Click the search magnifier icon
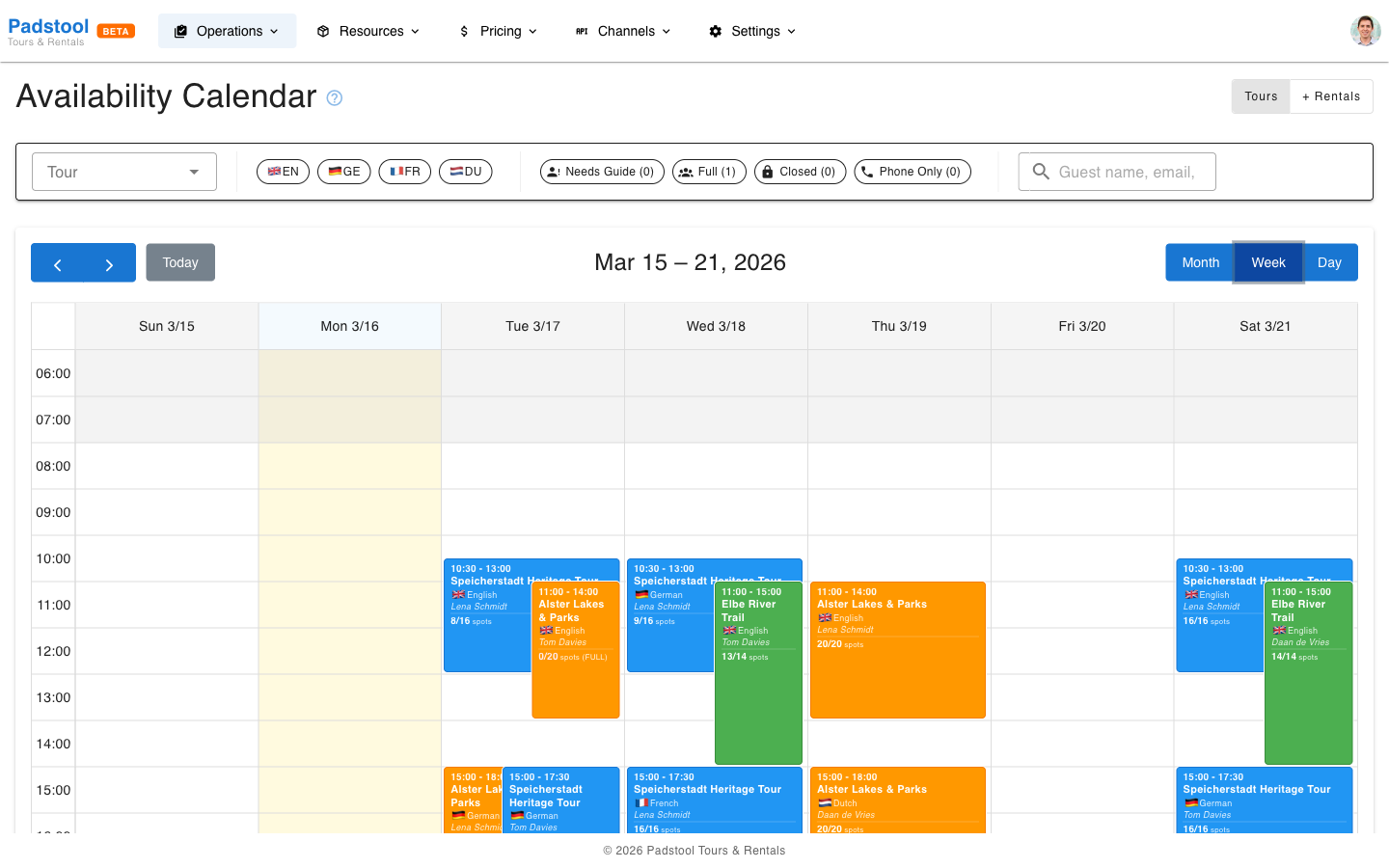The height and width of the screenshot is (868, 1389). tap(1041, 172)
